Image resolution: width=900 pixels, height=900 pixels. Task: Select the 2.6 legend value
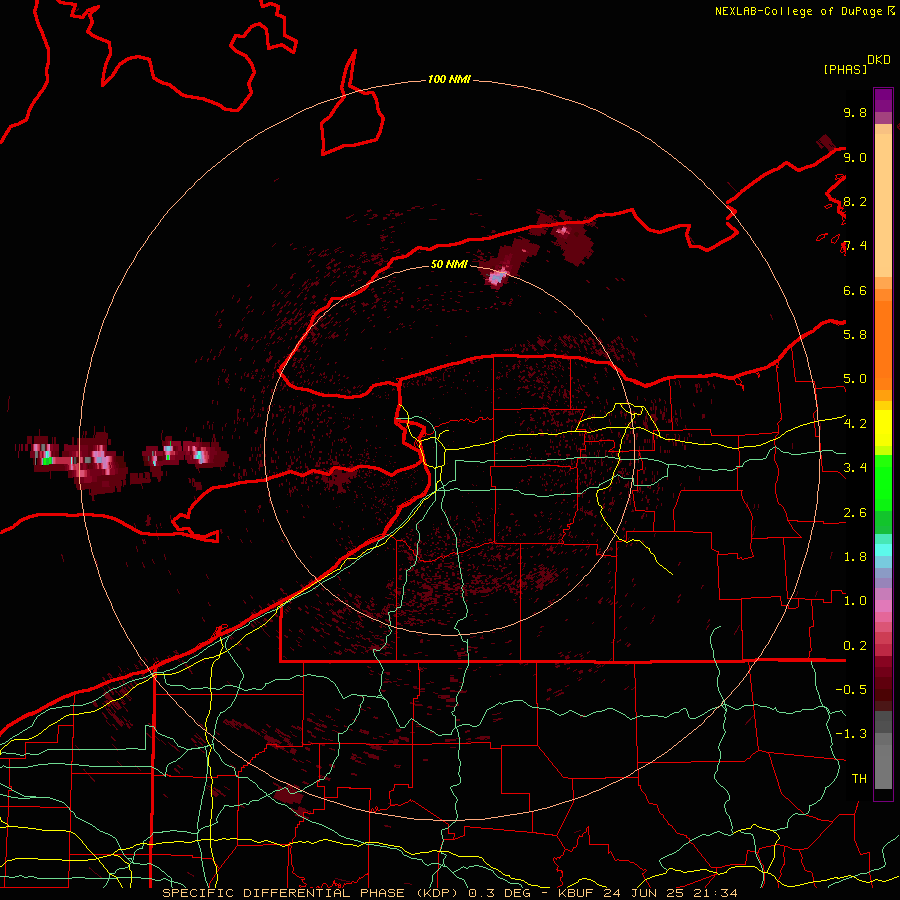pos(855,513)
